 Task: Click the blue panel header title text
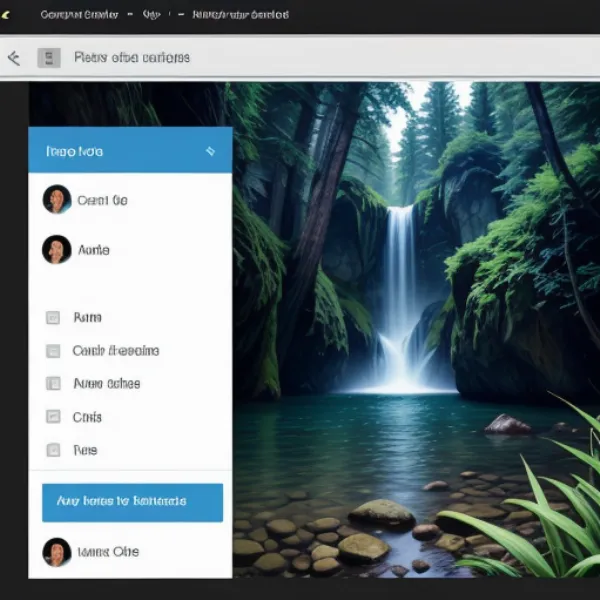[75, 151]
